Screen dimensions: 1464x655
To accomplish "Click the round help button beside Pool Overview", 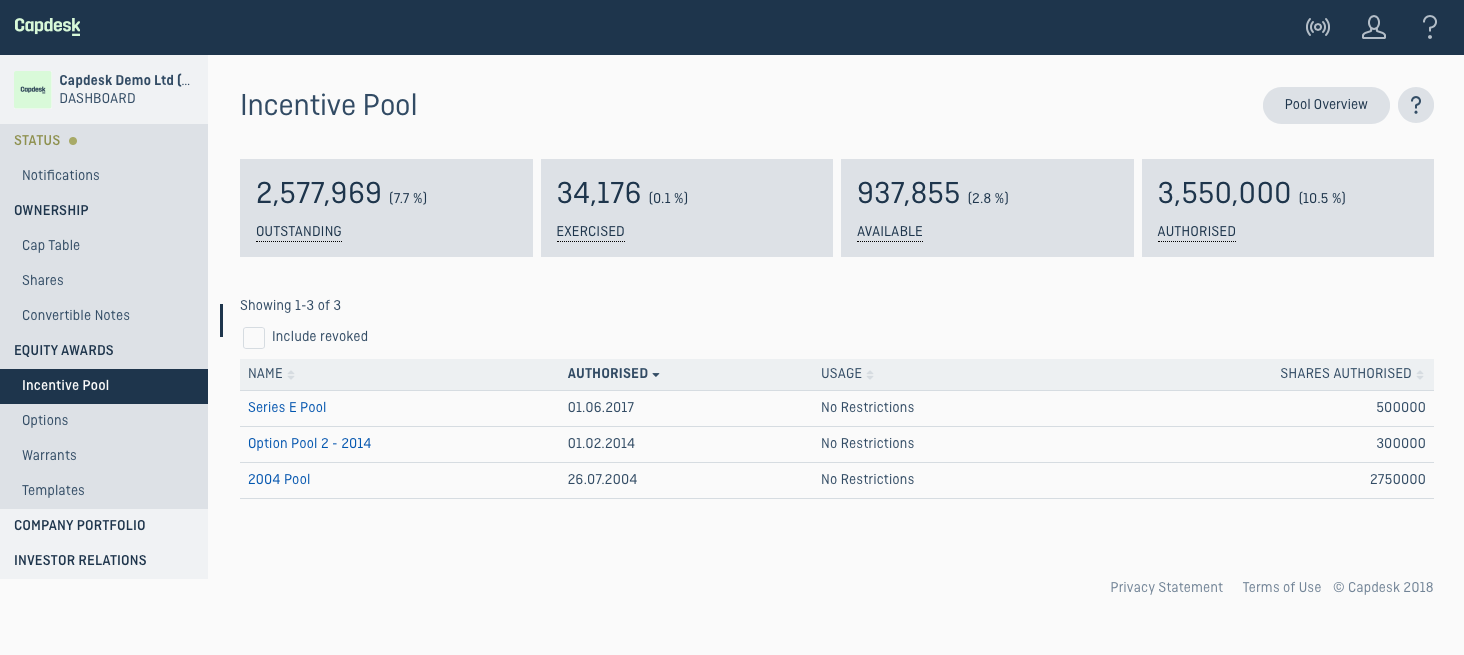I will (x=1415, y=105).
